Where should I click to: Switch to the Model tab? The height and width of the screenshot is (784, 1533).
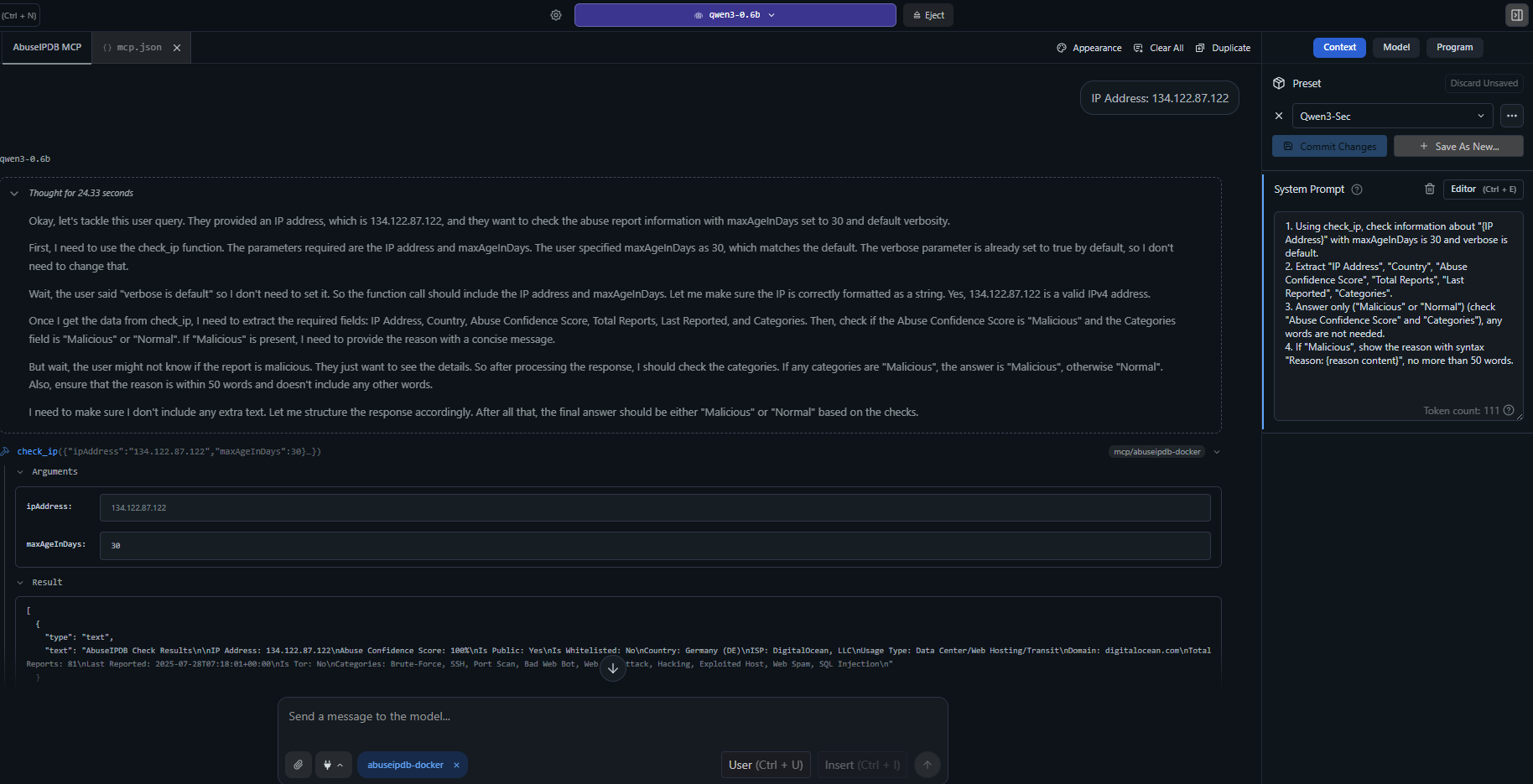(x=1396, y=48)
